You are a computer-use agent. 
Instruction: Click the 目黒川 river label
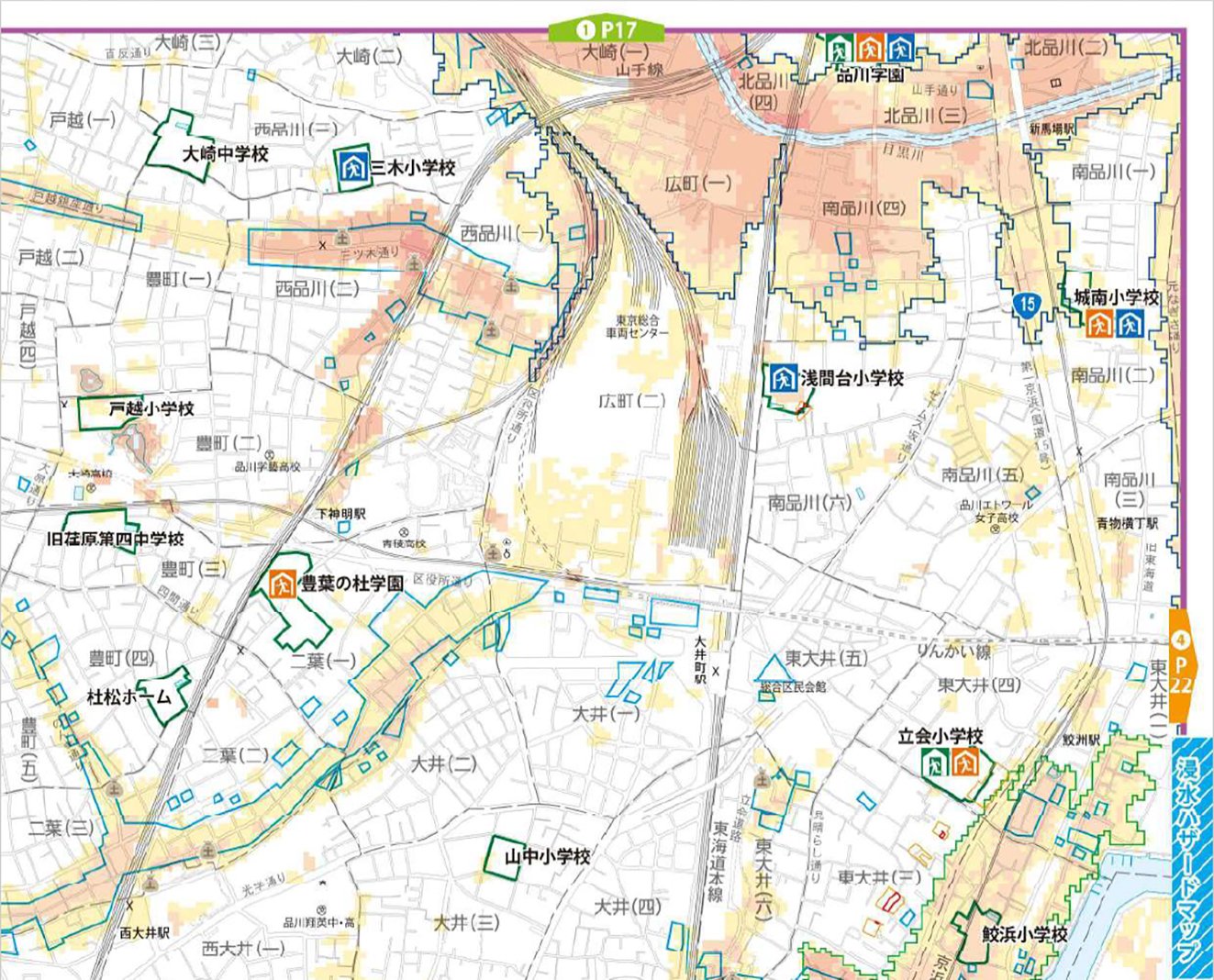[x=901, y=150]
